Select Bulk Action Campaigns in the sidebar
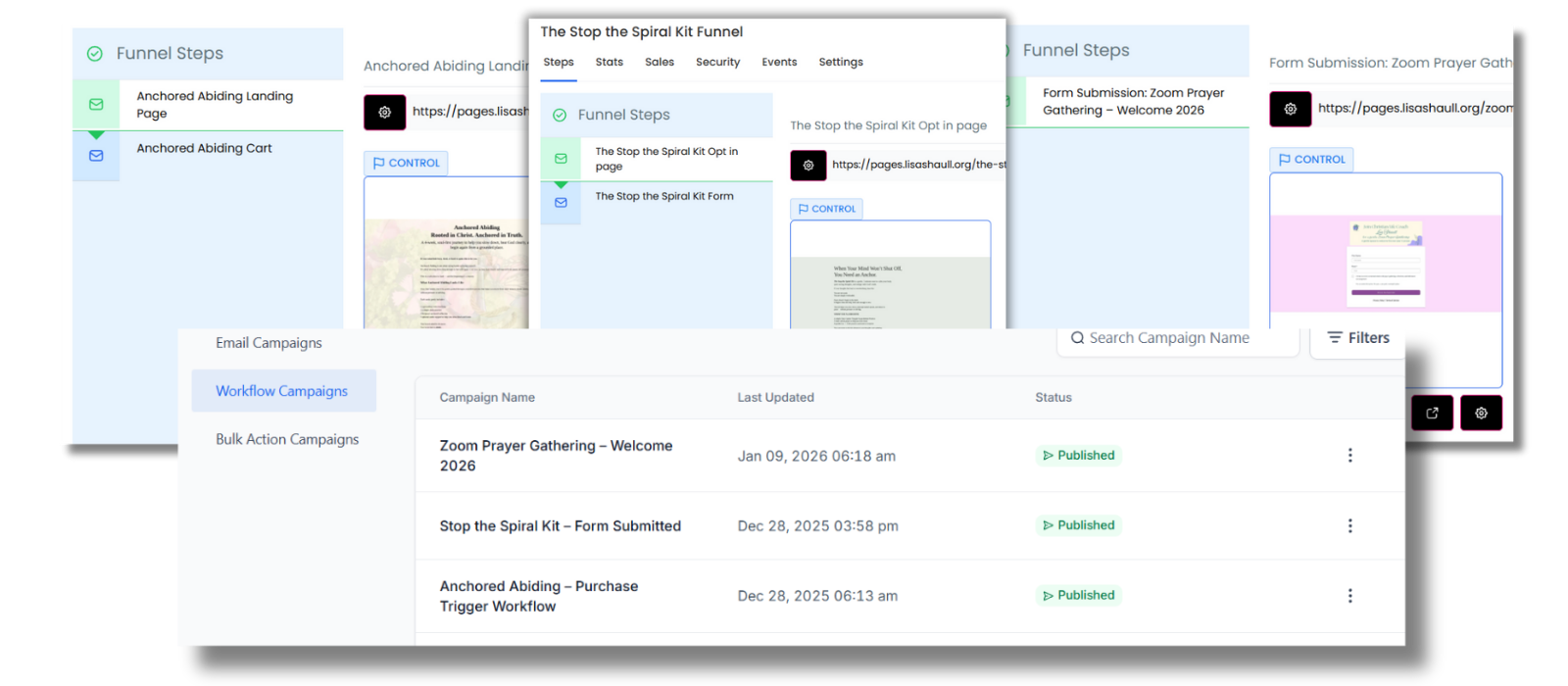 tap(287, 439)
